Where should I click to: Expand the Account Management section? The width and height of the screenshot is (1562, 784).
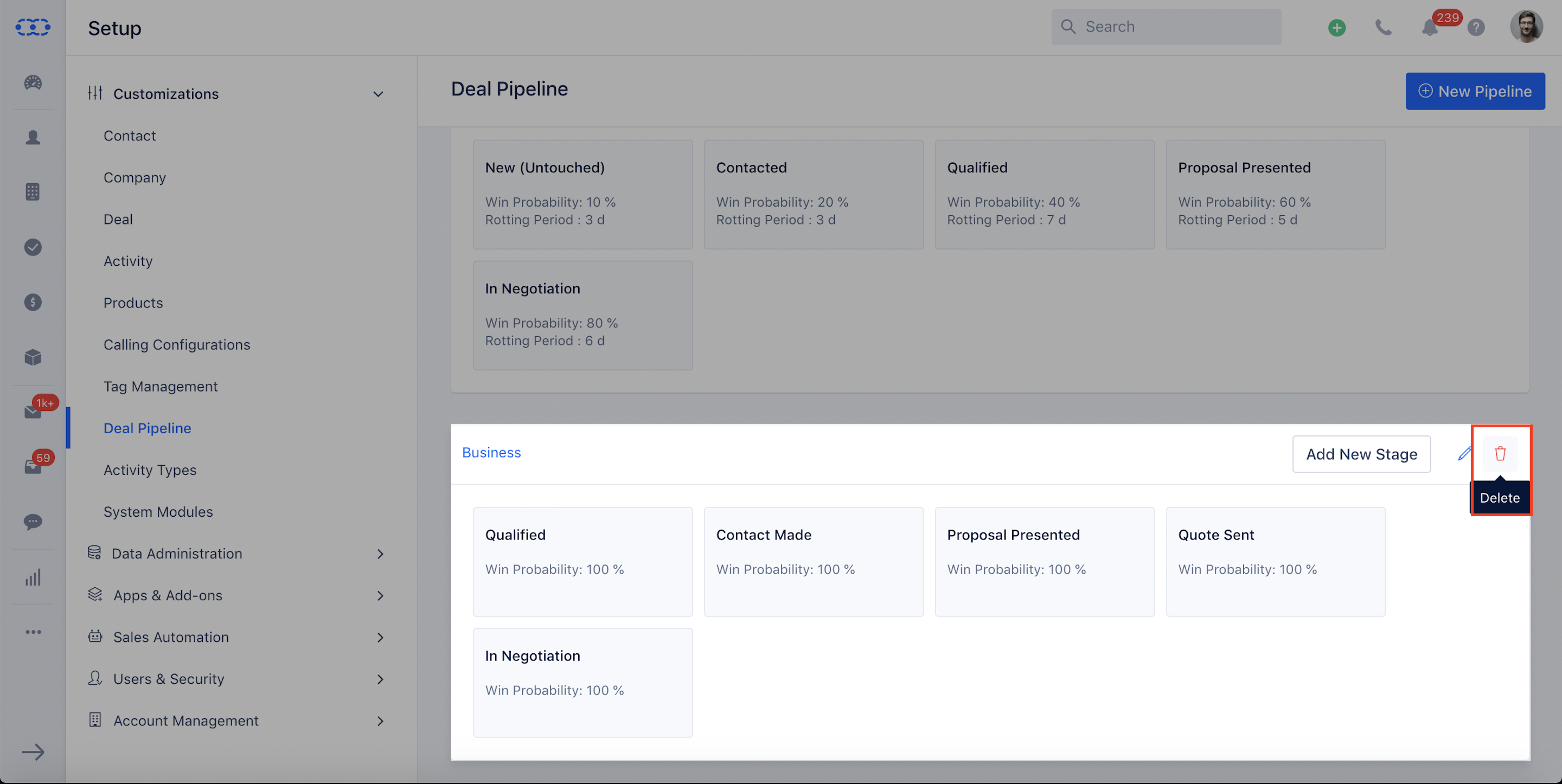(x=380, y=721)
